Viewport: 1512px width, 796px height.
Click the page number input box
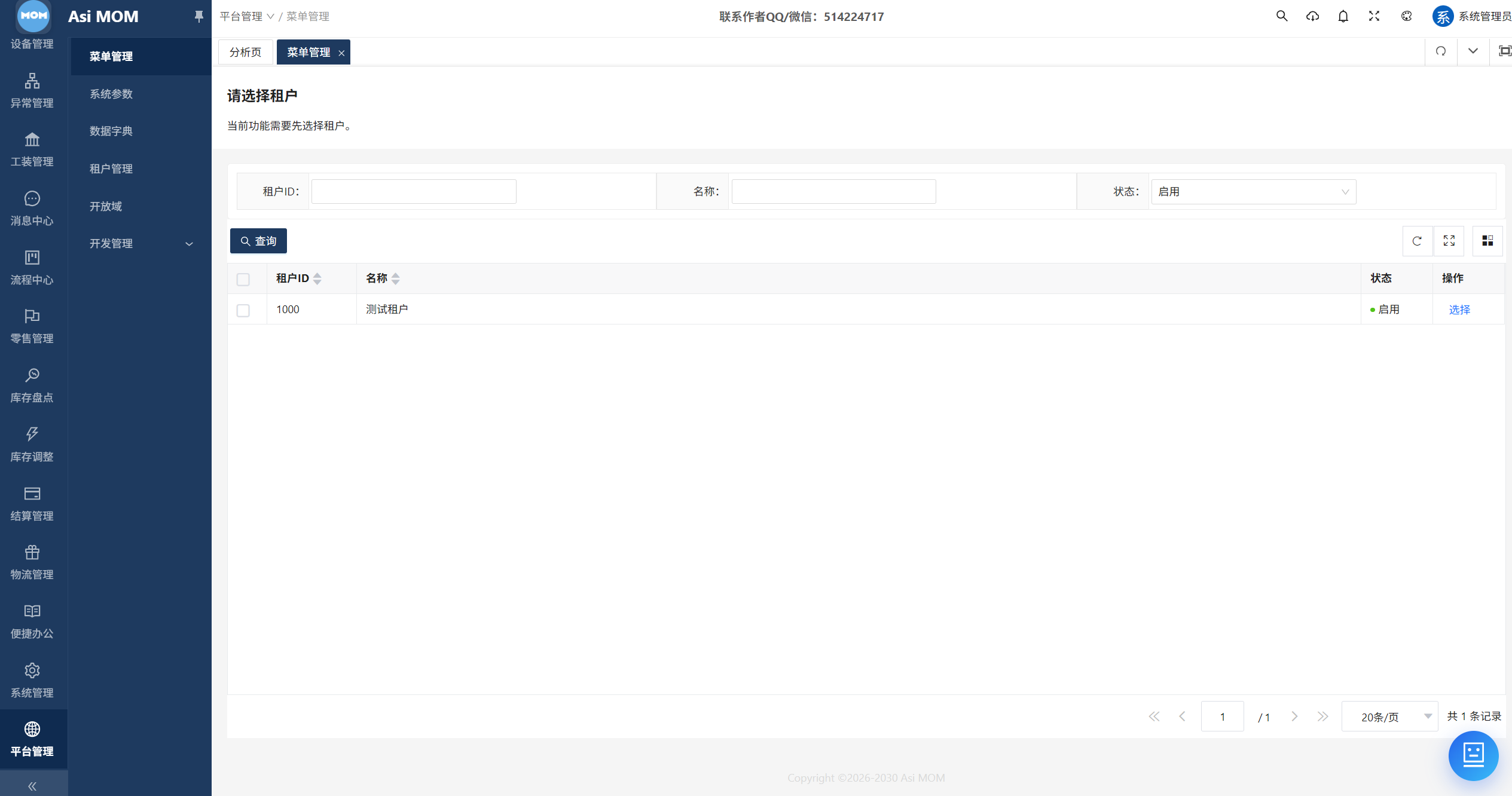click(1222, 717)
